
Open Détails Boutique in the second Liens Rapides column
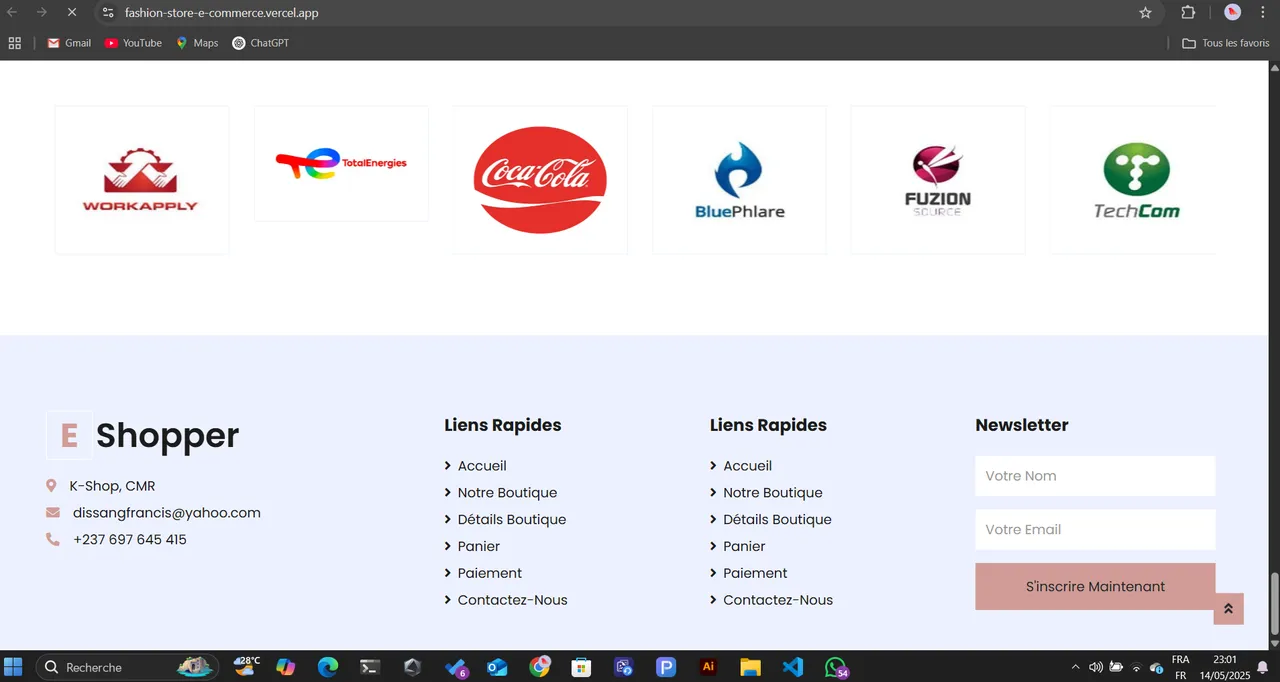point(778,520)
